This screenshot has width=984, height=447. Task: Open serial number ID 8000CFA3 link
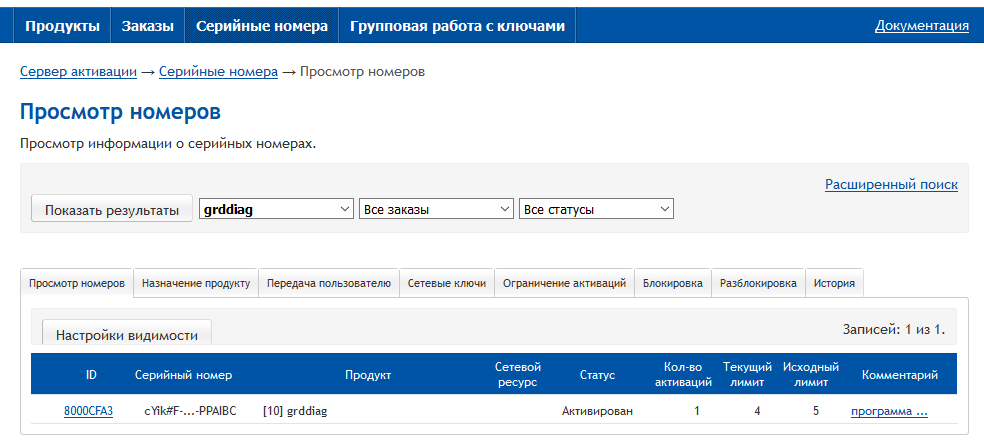(88, 411)
